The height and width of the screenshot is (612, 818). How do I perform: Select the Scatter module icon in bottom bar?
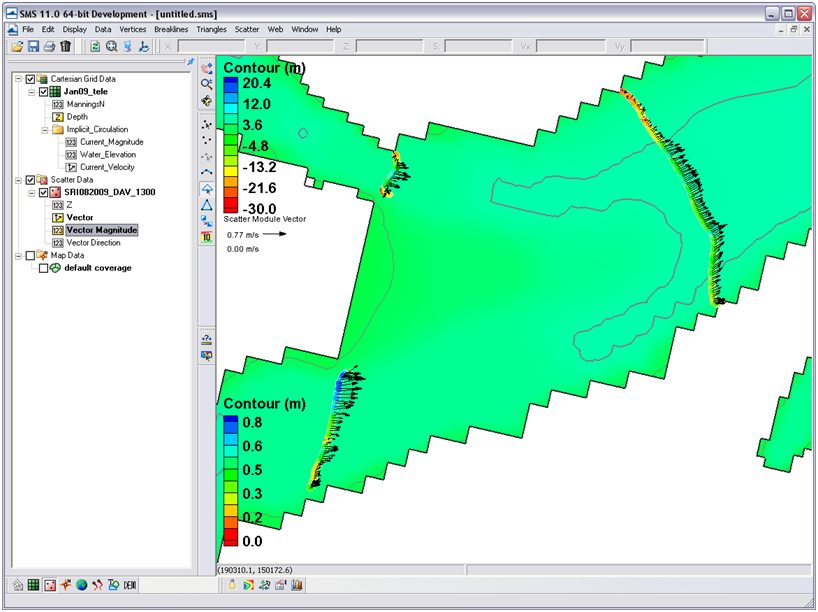coord(50,585)
